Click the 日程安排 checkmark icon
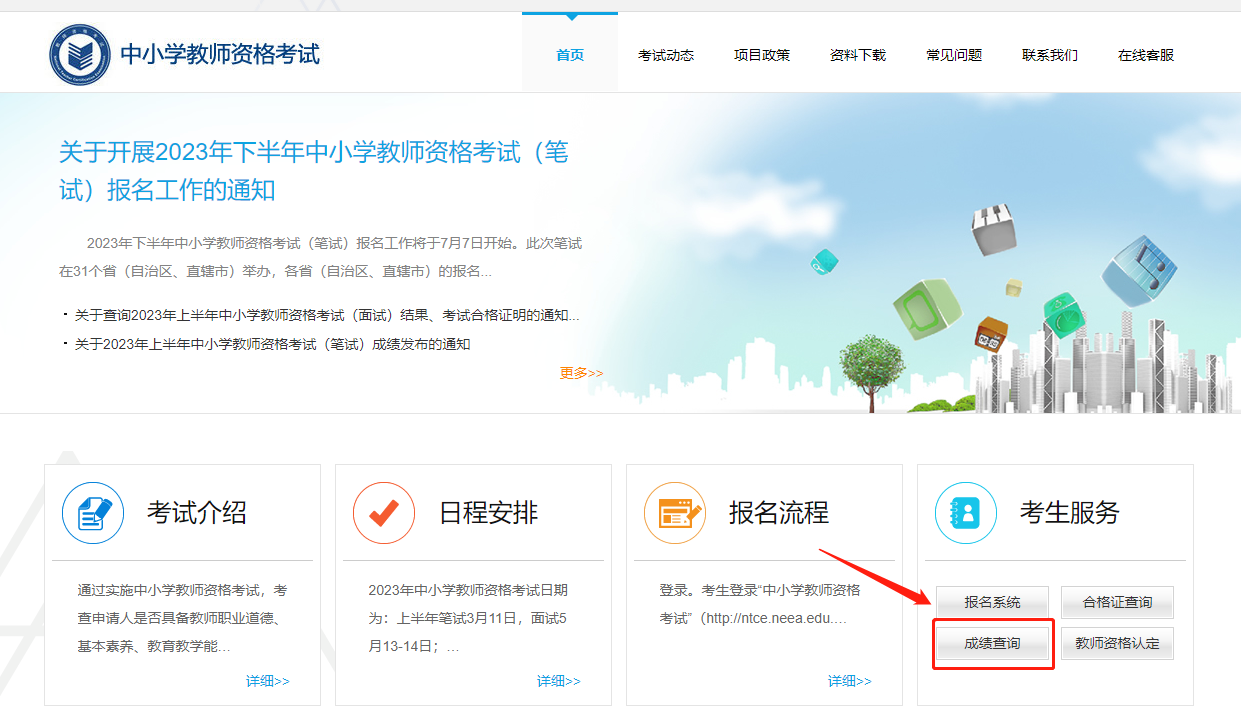 click(383, 513)
